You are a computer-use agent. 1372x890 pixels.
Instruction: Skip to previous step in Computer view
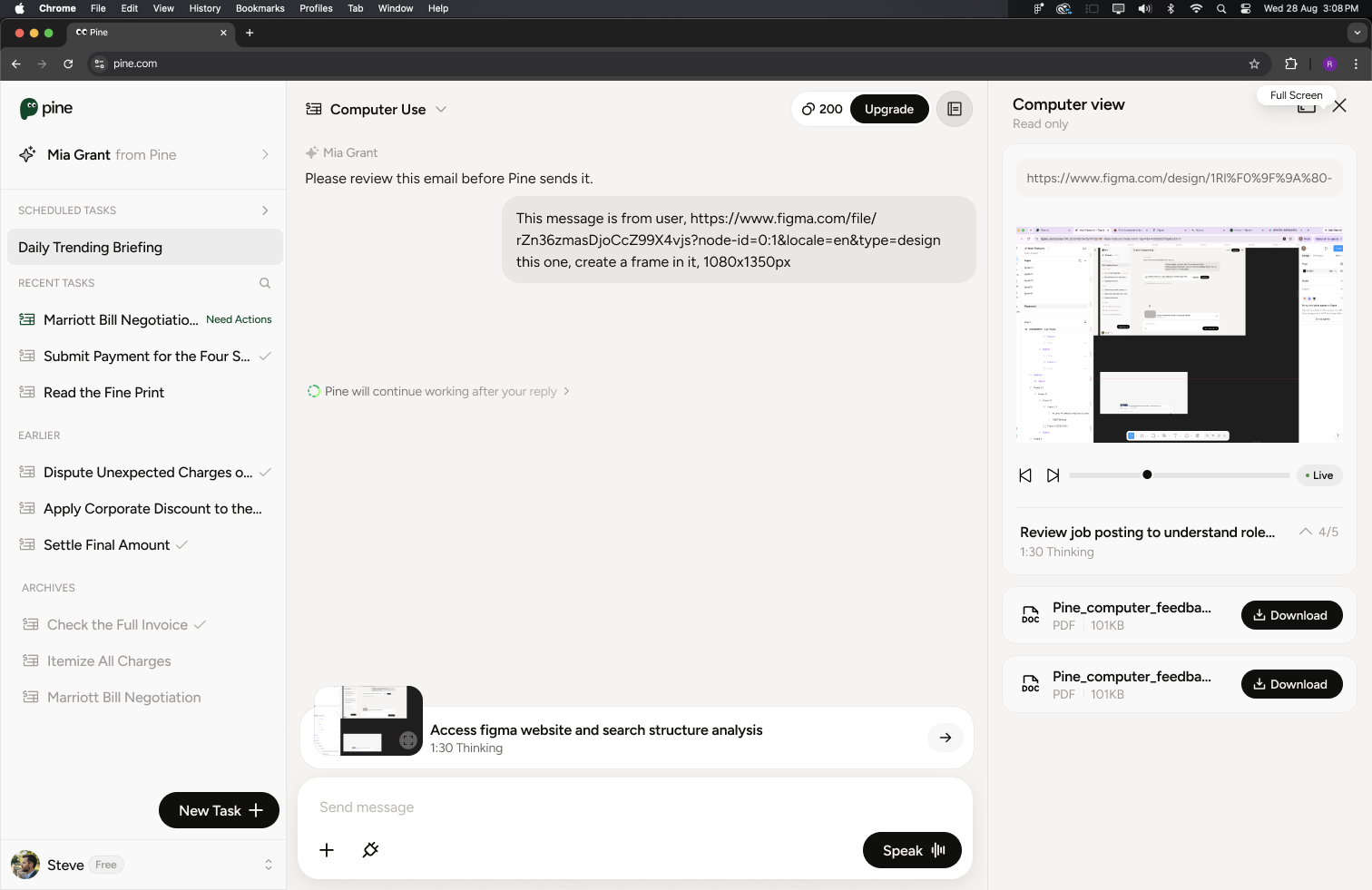[x=1025, y=475]
